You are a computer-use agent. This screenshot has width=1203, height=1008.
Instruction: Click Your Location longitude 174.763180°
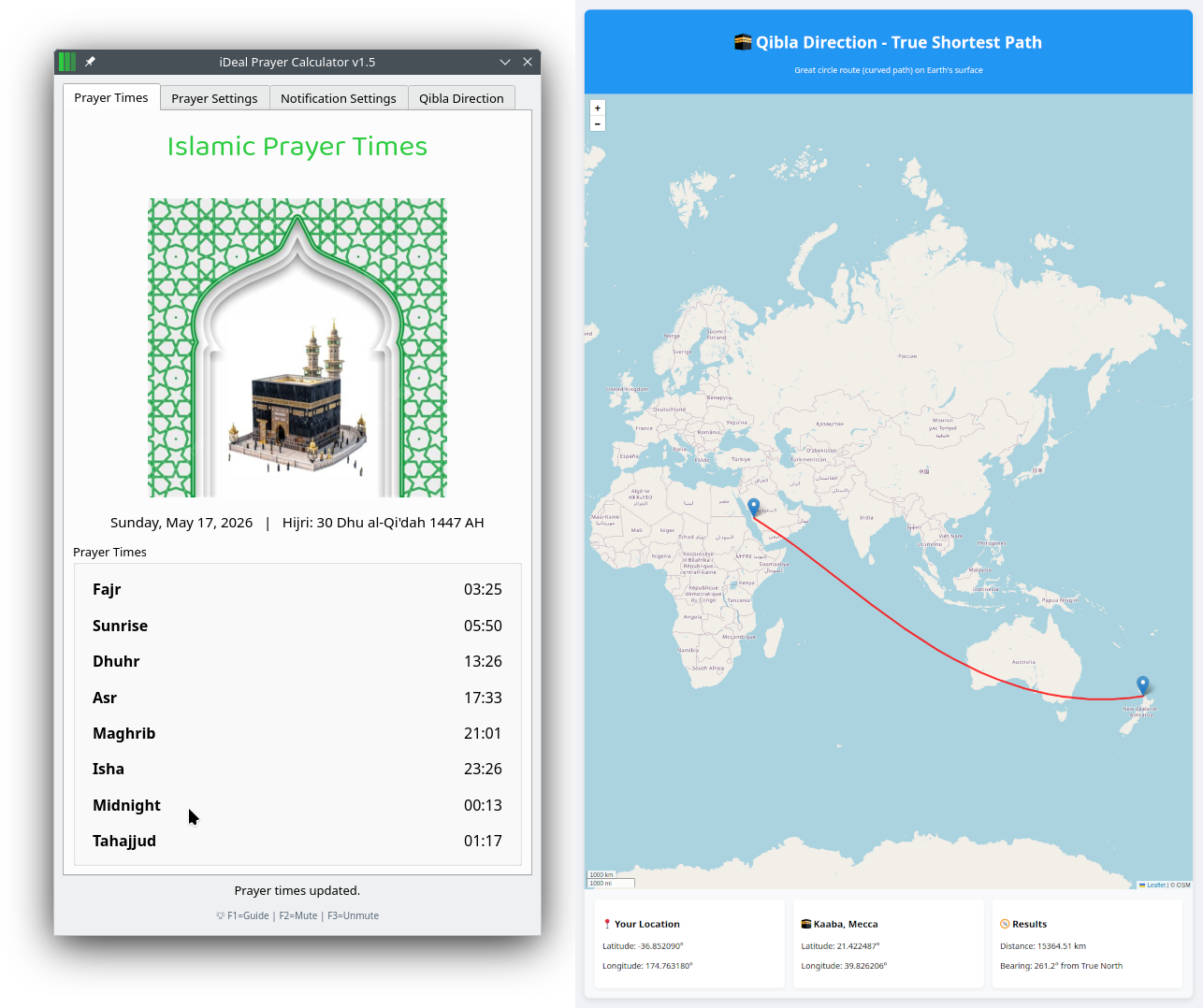point(647,966)
